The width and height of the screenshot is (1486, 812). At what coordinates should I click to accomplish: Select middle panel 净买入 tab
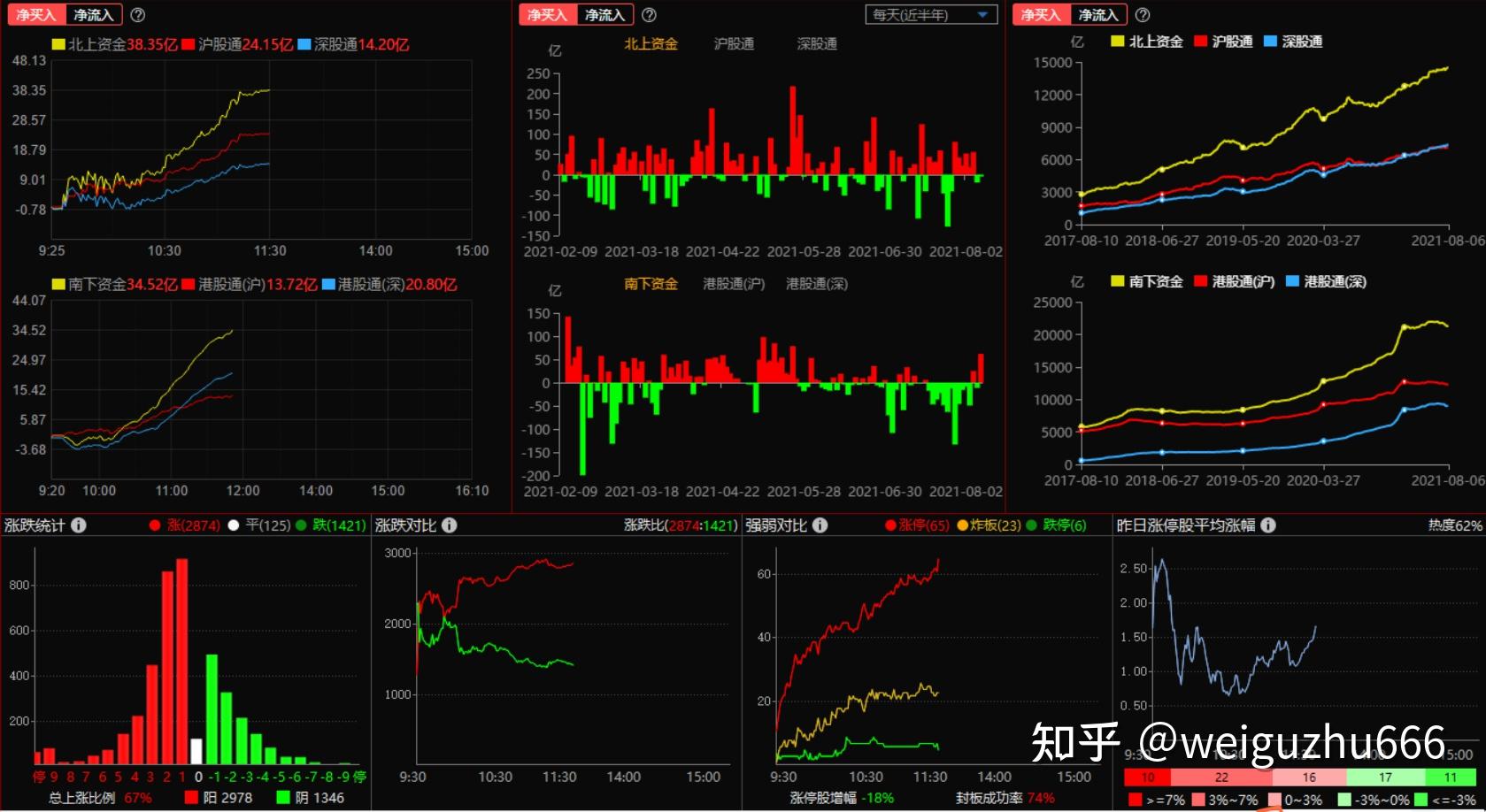548,15
